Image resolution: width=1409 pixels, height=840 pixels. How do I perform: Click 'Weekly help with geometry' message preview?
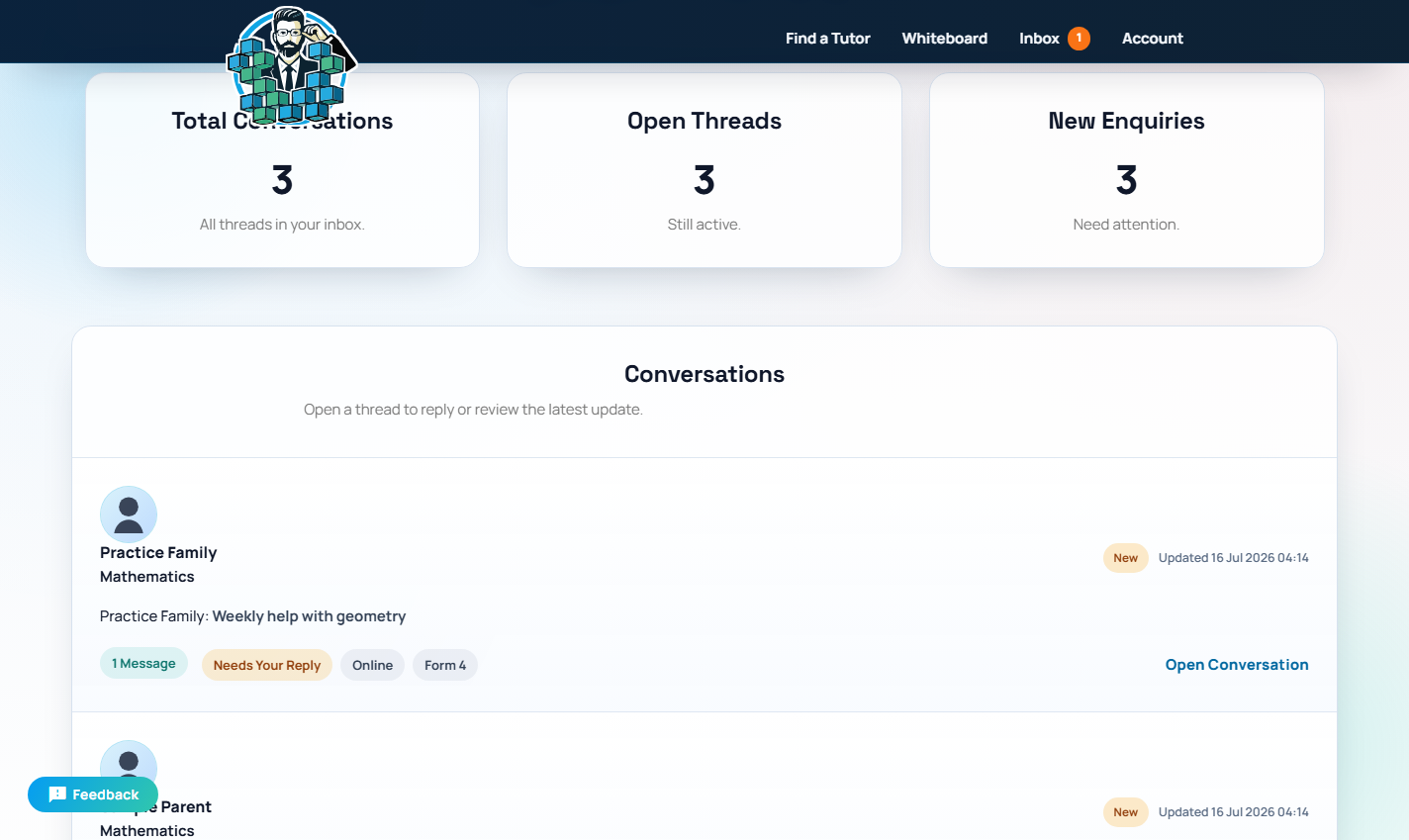click(309, 616)
